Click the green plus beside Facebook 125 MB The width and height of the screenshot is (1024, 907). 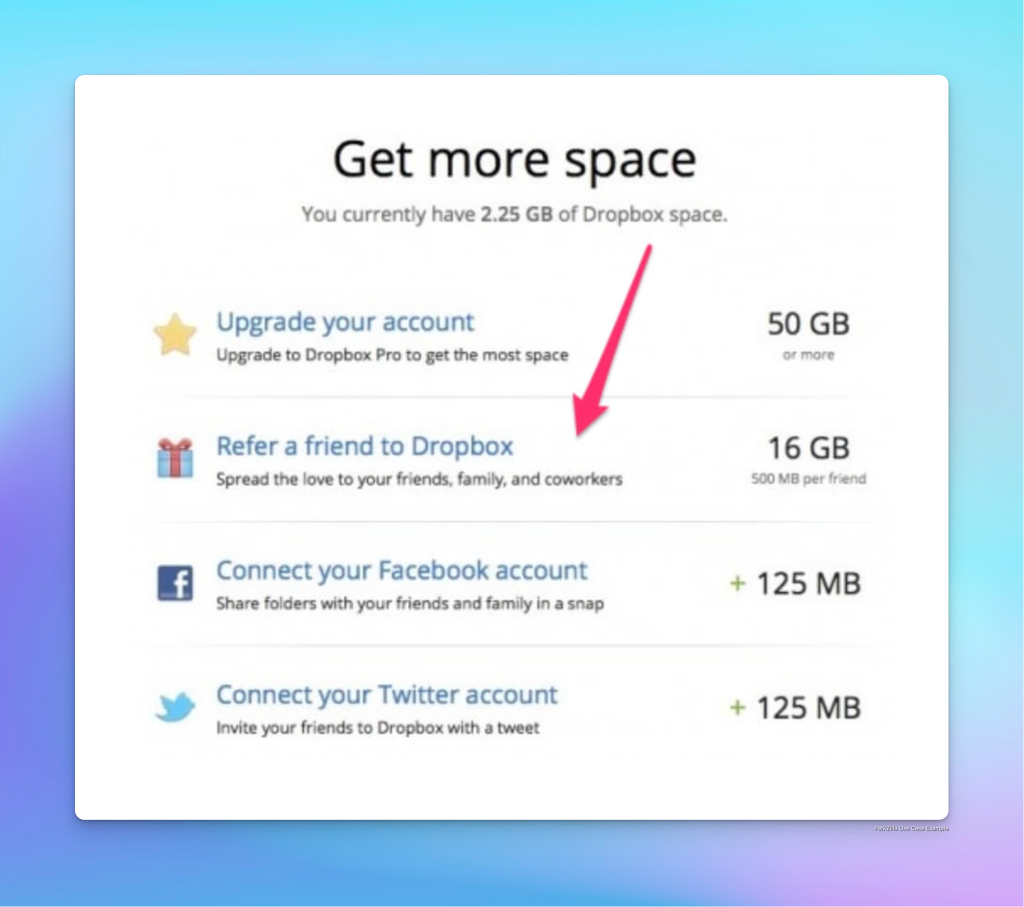point(737,583)
